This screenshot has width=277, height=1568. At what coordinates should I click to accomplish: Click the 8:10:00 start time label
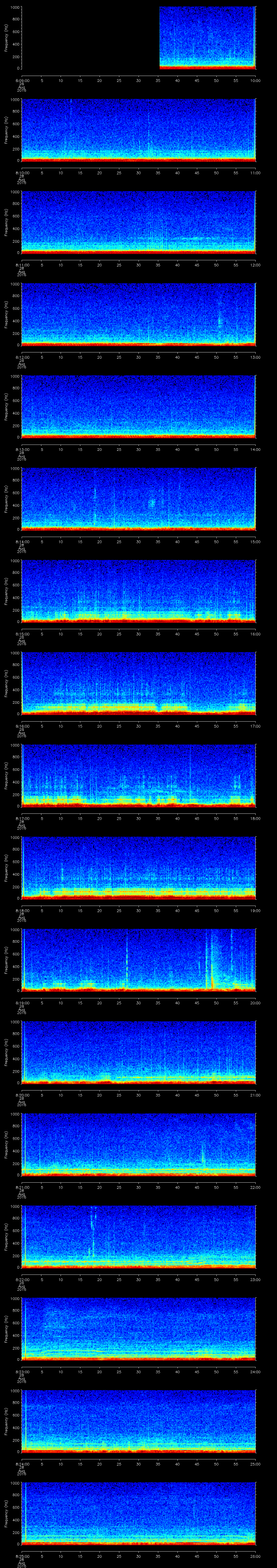coord(22,173)
